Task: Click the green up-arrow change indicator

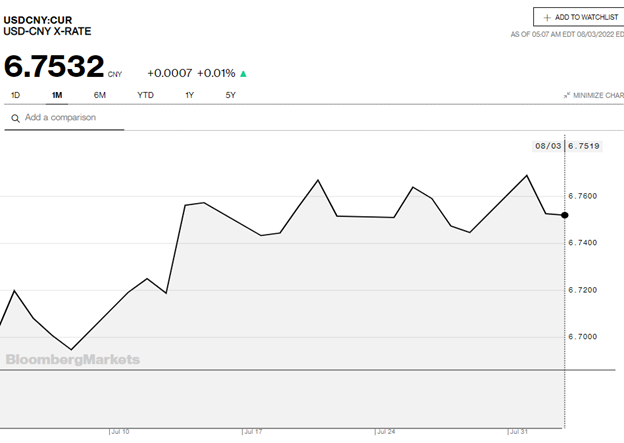Action: point(243,73)
